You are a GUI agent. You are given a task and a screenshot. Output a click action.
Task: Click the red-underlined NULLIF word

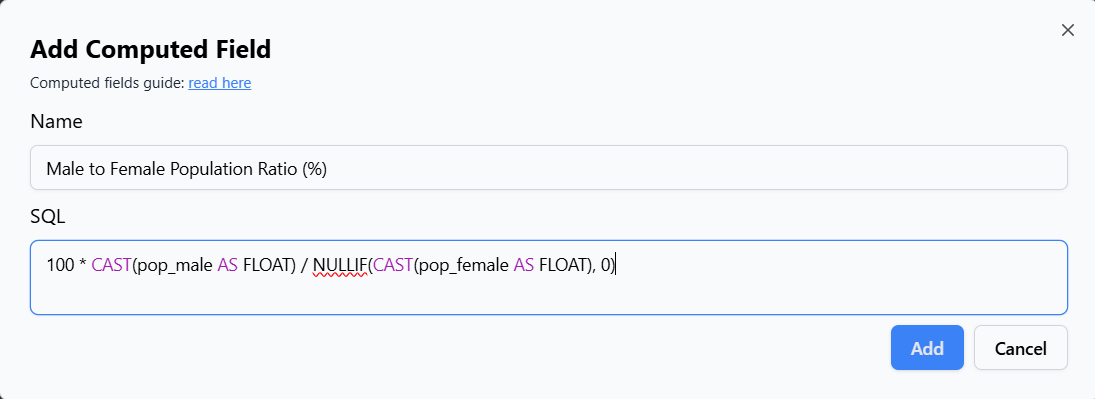click(340, 266)
